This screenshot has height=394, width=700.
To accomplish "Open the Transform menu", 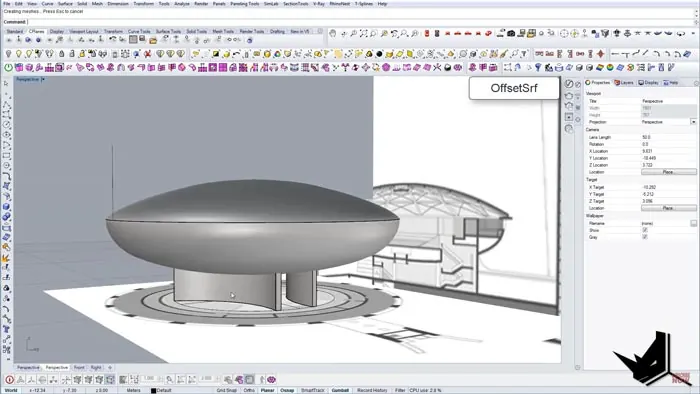I will (144, 4).
